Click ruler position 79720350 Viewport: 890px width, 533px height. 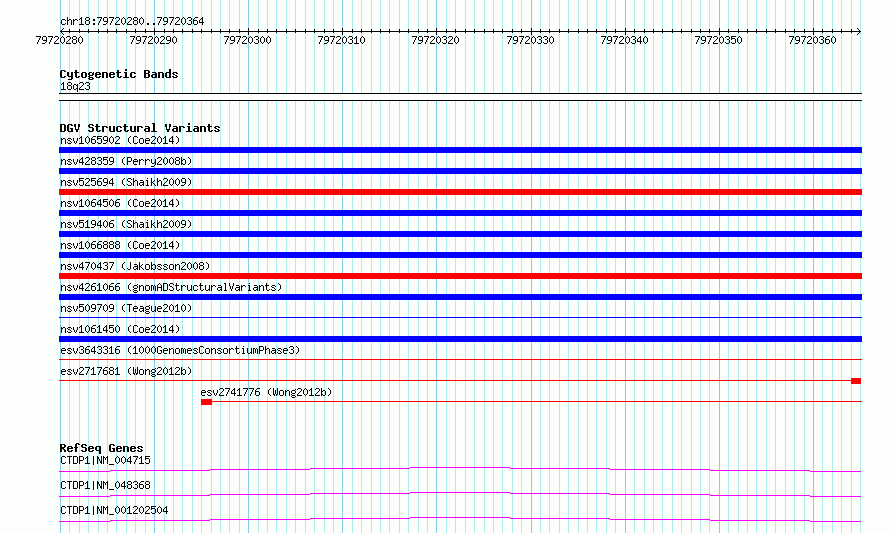pos(719,40)
